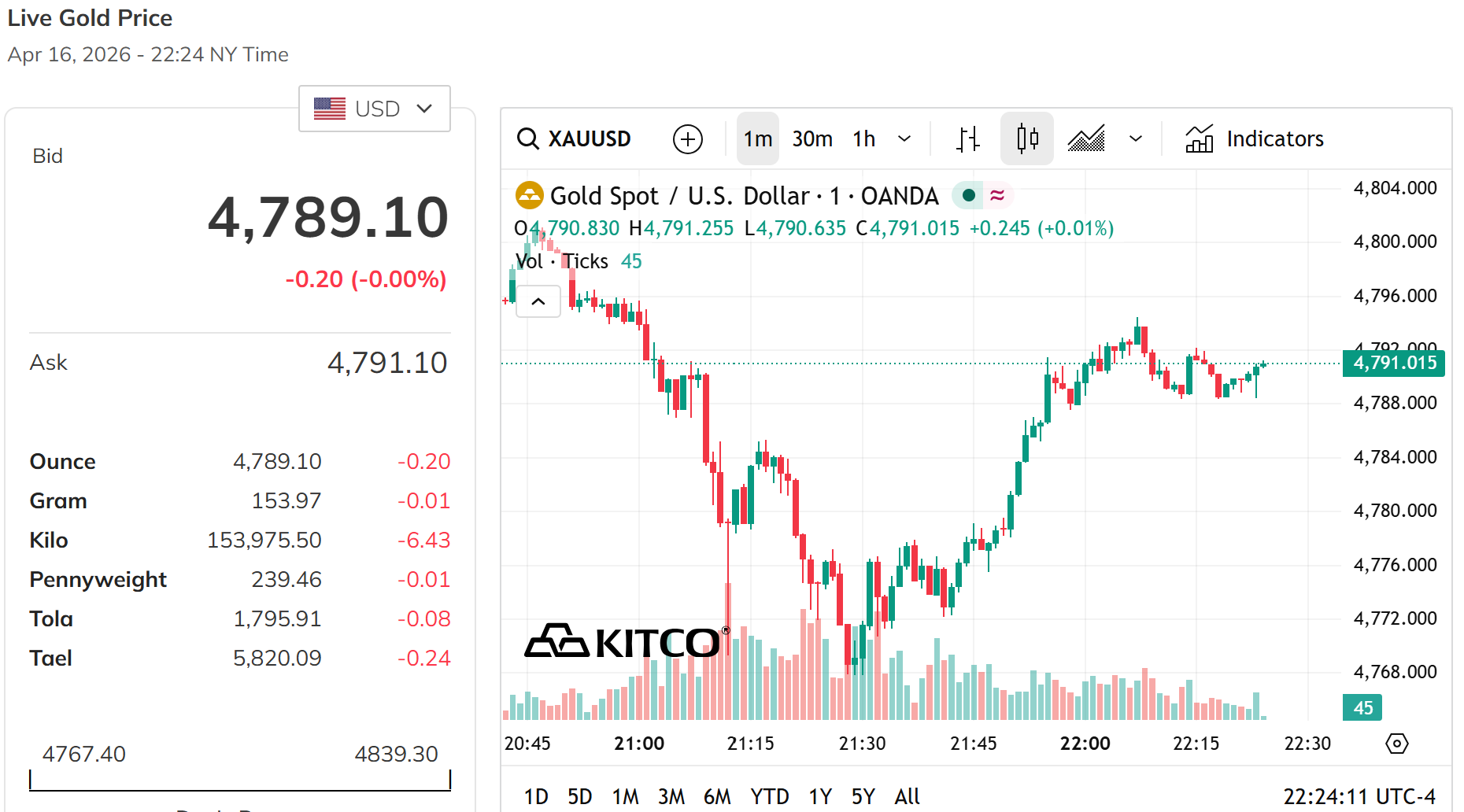Click the day's range bar under 4767.40

click(240, 781)
